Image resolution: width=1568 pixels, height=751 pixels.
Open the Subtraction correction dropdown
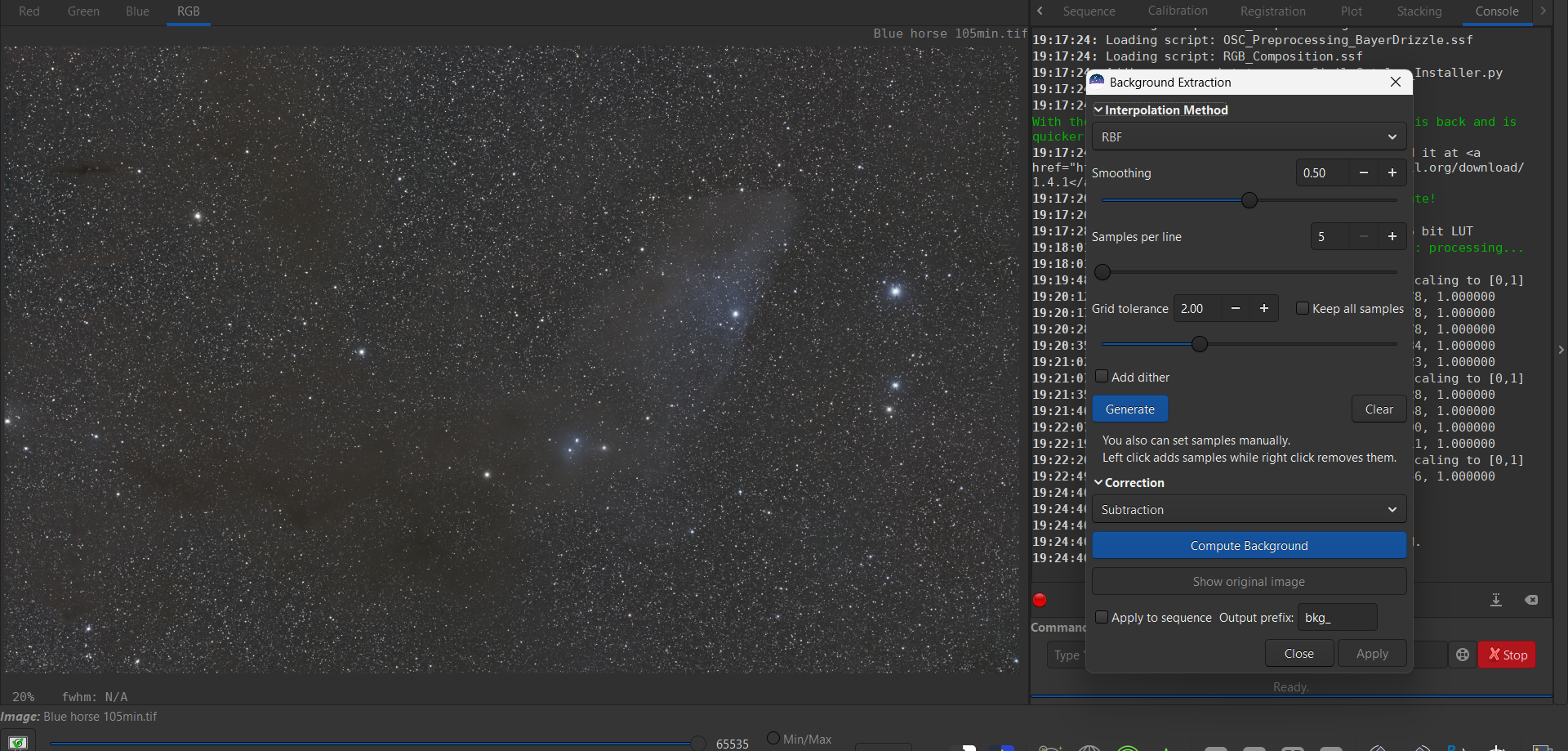(x=1249, y=509)
